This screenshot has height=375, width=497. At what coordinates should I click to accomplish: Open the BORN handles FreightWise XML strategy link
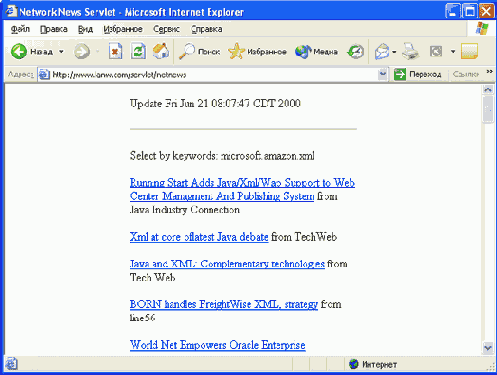pos(224,304)
